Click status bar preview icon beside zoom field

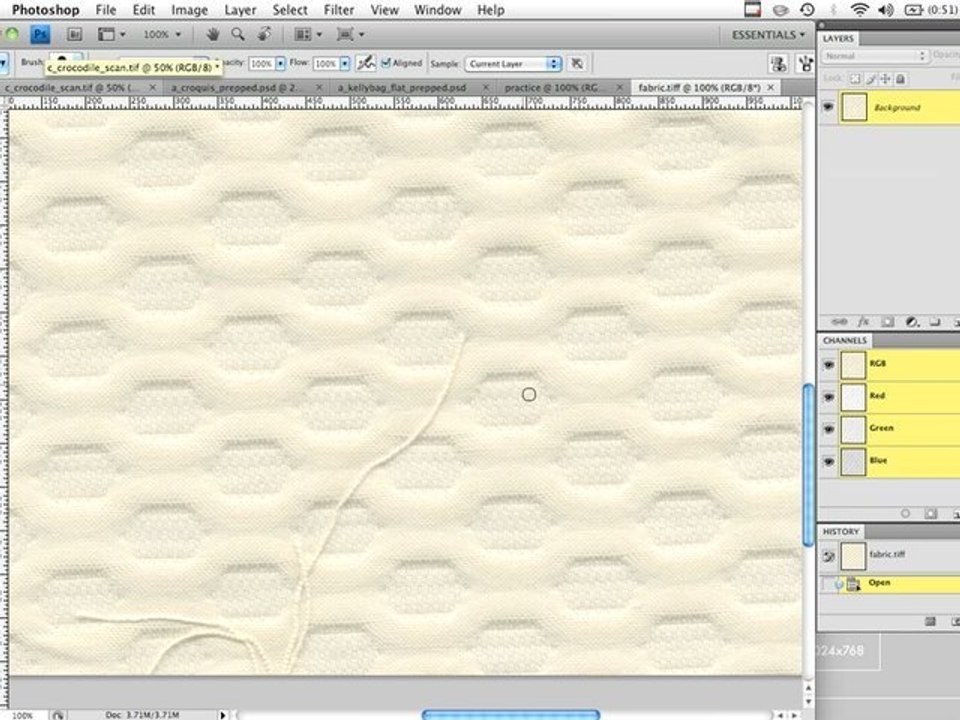[58, 714]
